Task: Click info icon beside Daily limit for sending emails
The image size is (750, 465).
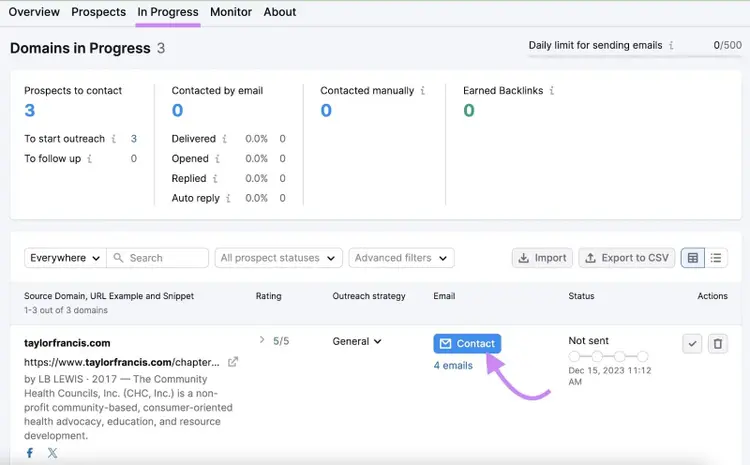Action: (x=671, y=45)
